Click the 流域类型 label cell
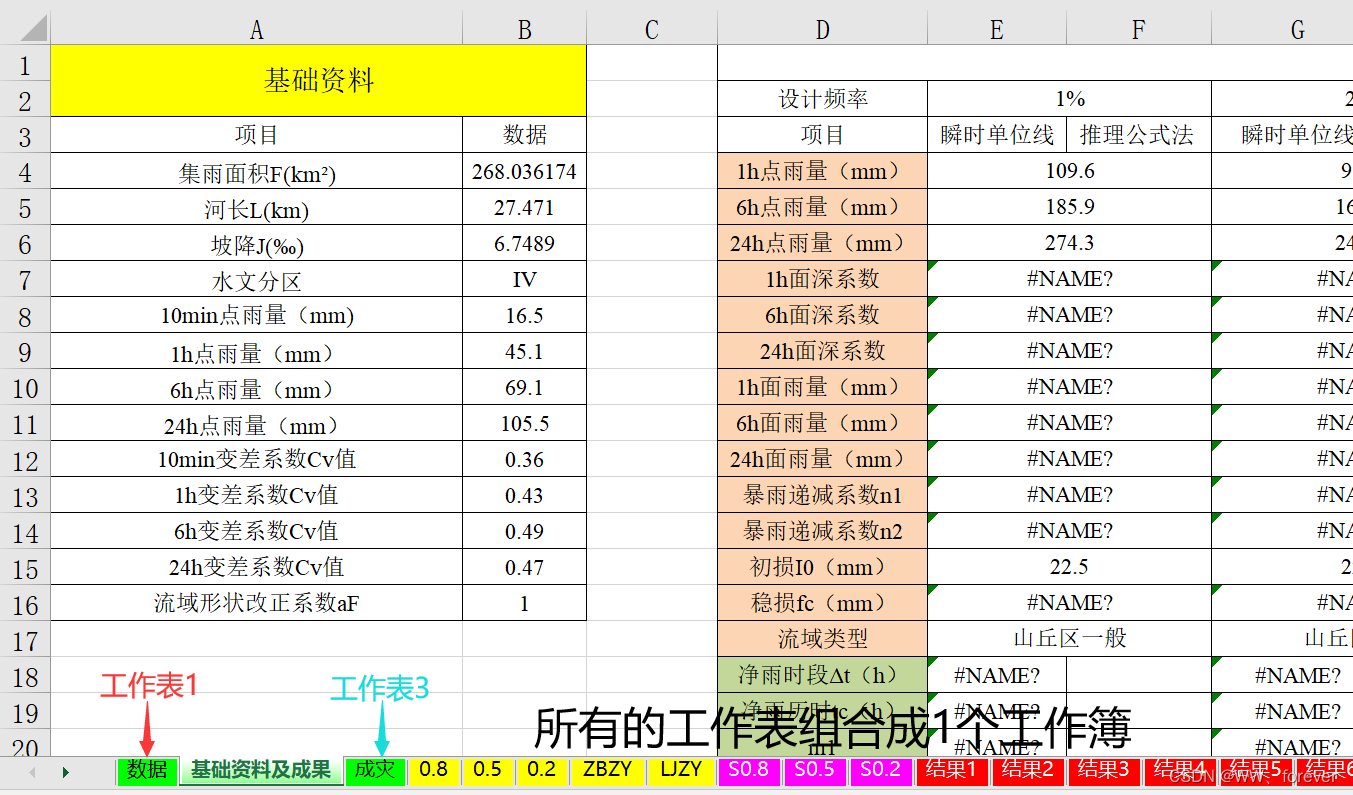1353x795 pixels. click(822, 639)
